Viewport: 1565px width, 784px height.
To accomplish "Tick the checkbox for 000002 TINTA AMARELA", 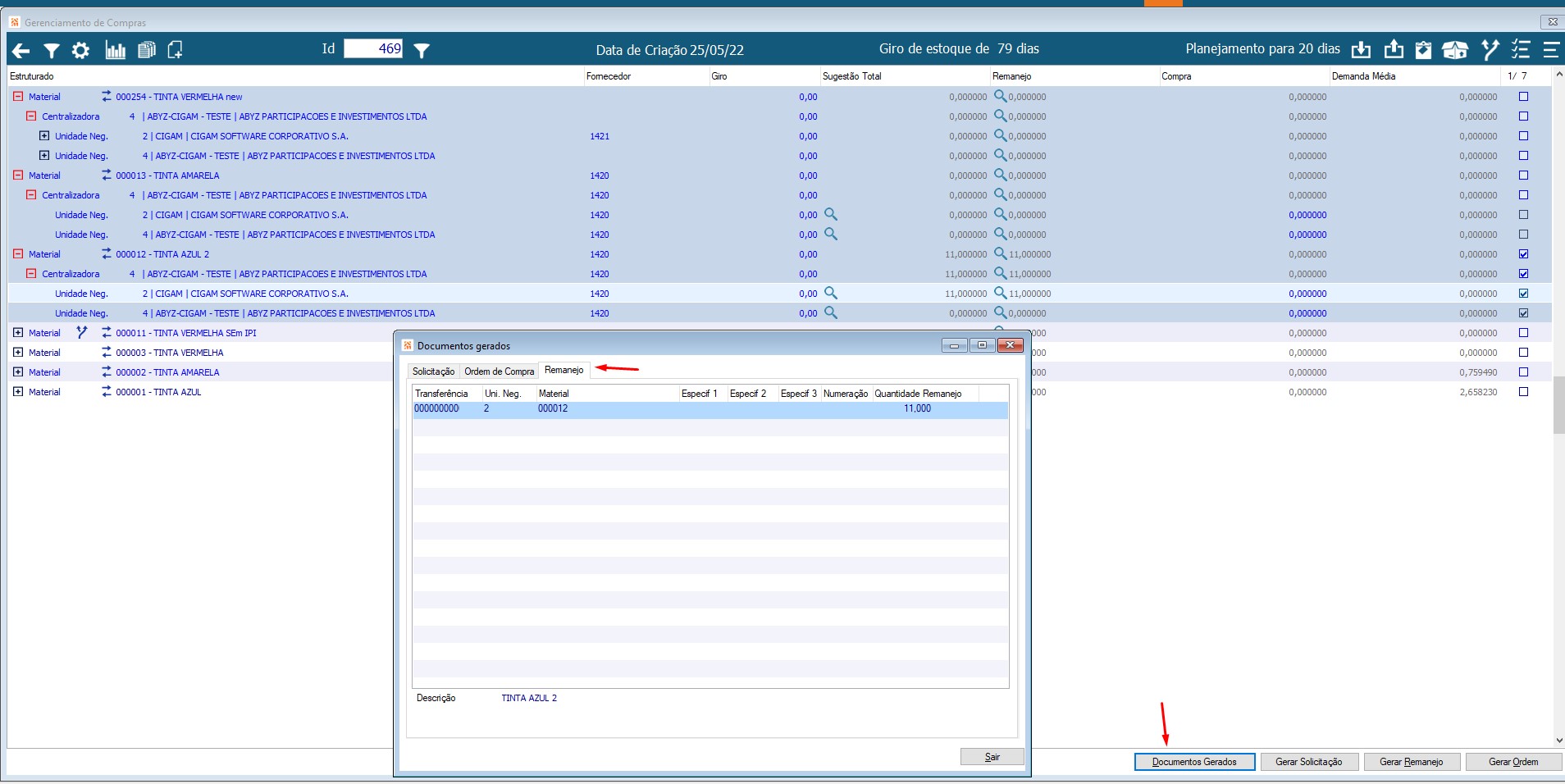I will coord(1523,372).
